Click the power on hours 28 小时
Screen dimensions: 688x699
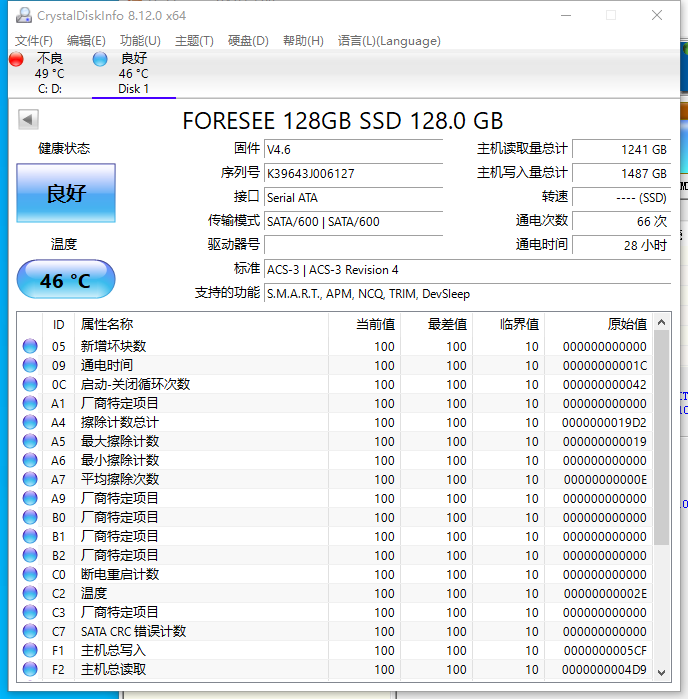622,245
